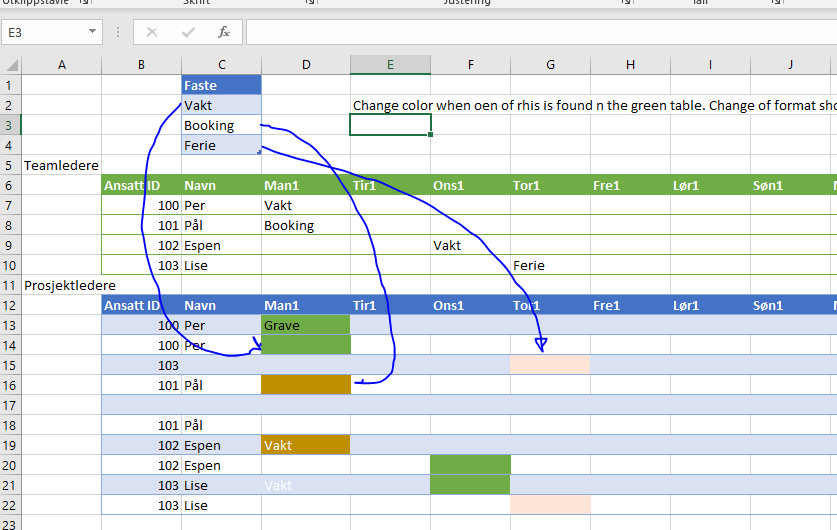837x530 pixels.
Task: Click inside the formula bar input
Action: 541,33
